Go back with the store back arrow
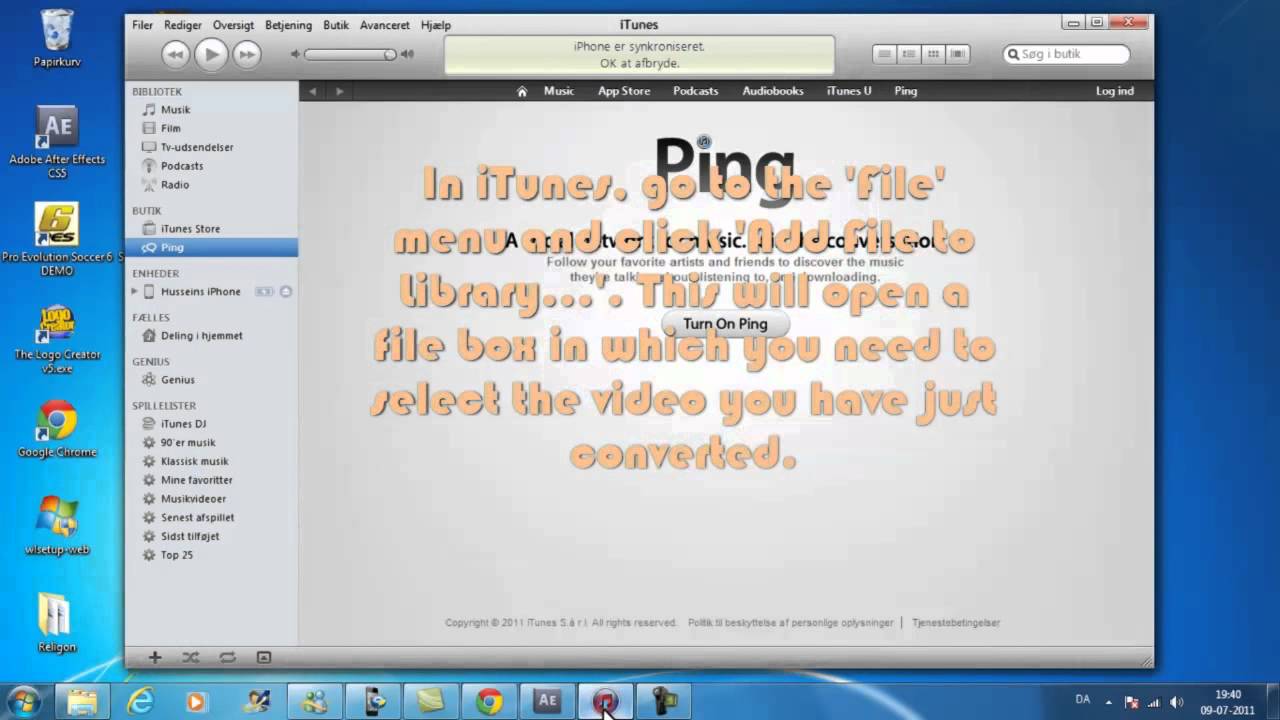1280x720 pixels. (x=313, y=91)
